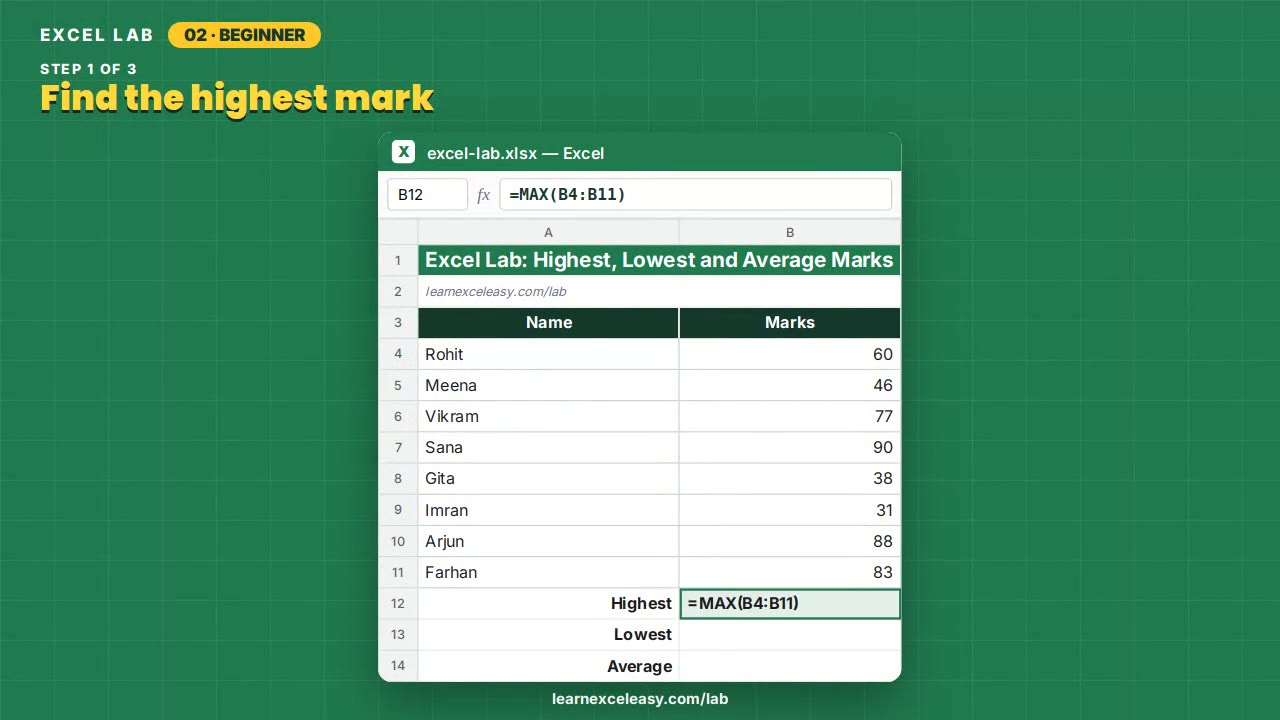Click the fx insert function icon
This screenshot has height=720, width=1280.
click(484, 195)
